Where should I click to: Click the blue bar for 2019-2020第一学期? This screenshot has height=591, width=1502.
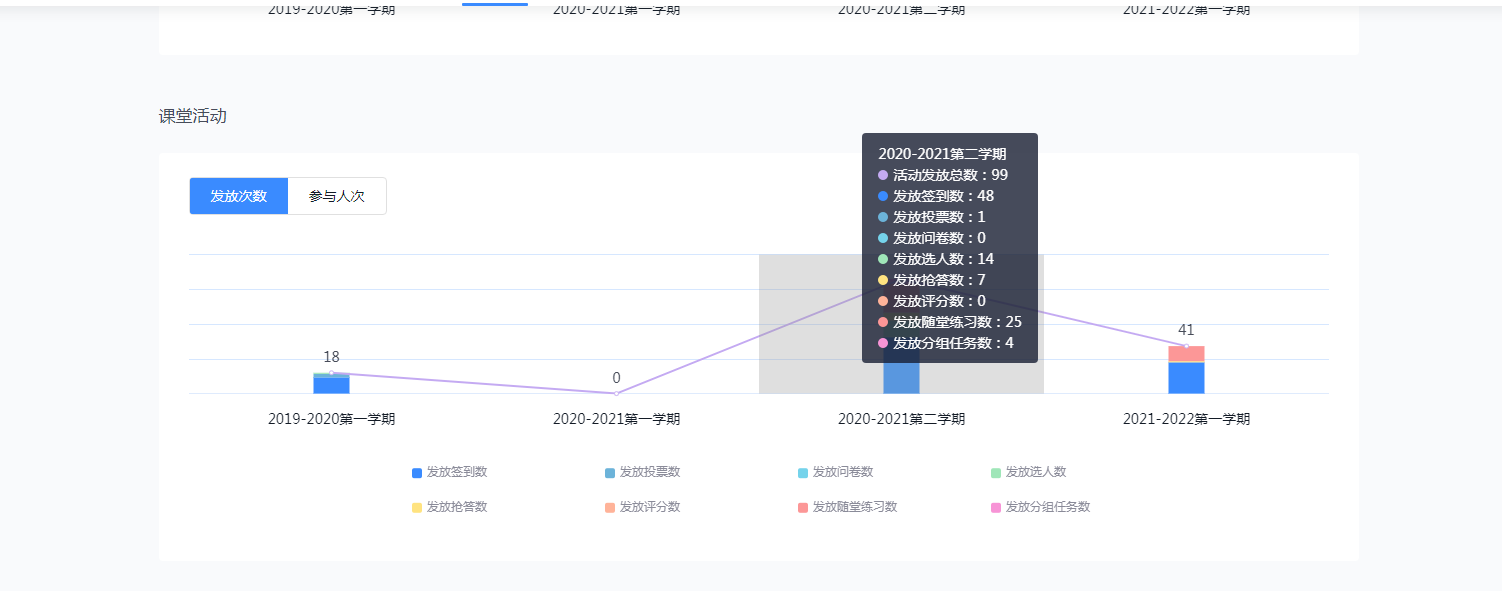(x=331, y=385)
